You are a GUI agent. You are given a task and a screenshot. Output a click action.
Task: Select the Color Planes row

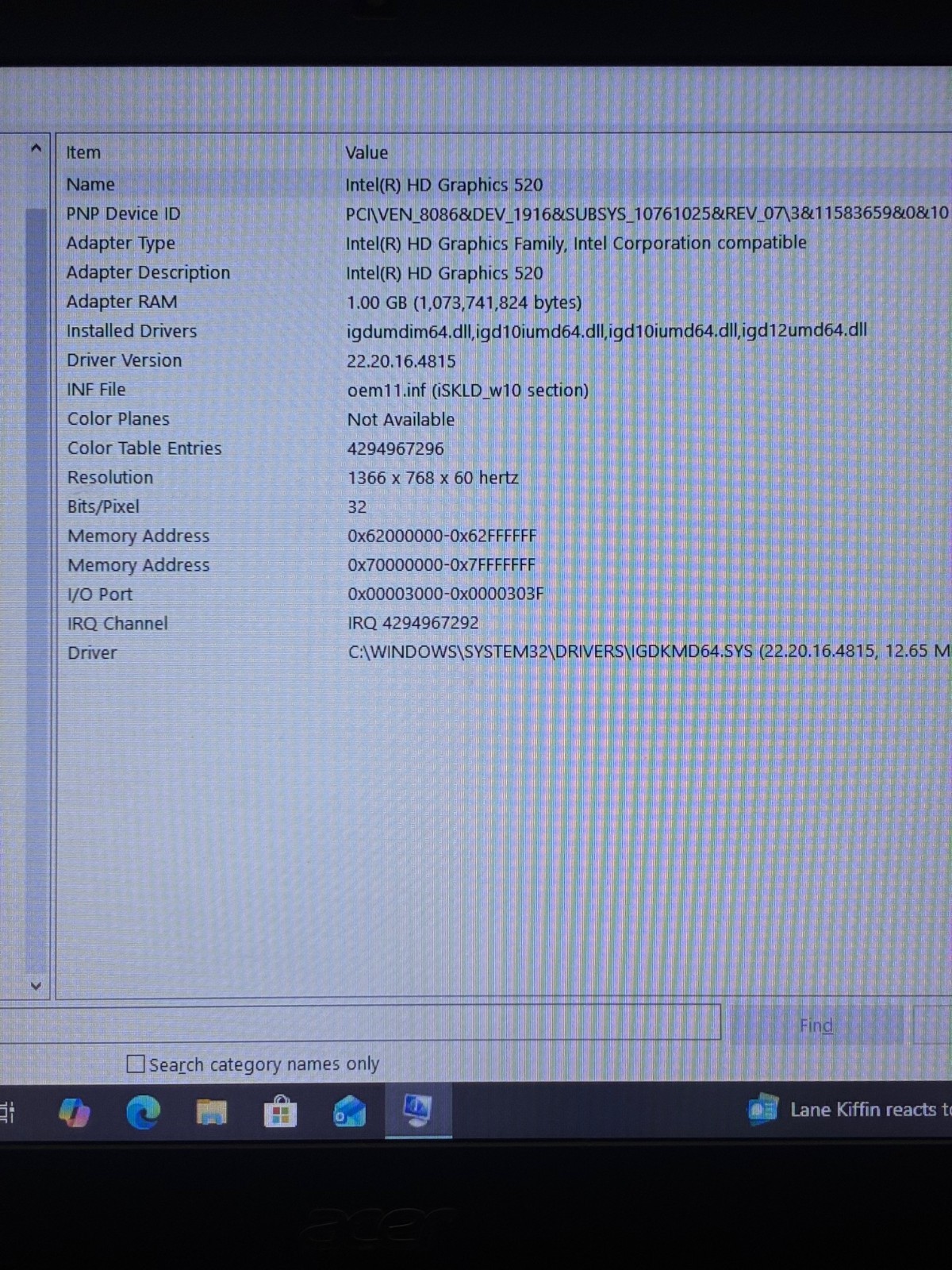click(505, 419)
